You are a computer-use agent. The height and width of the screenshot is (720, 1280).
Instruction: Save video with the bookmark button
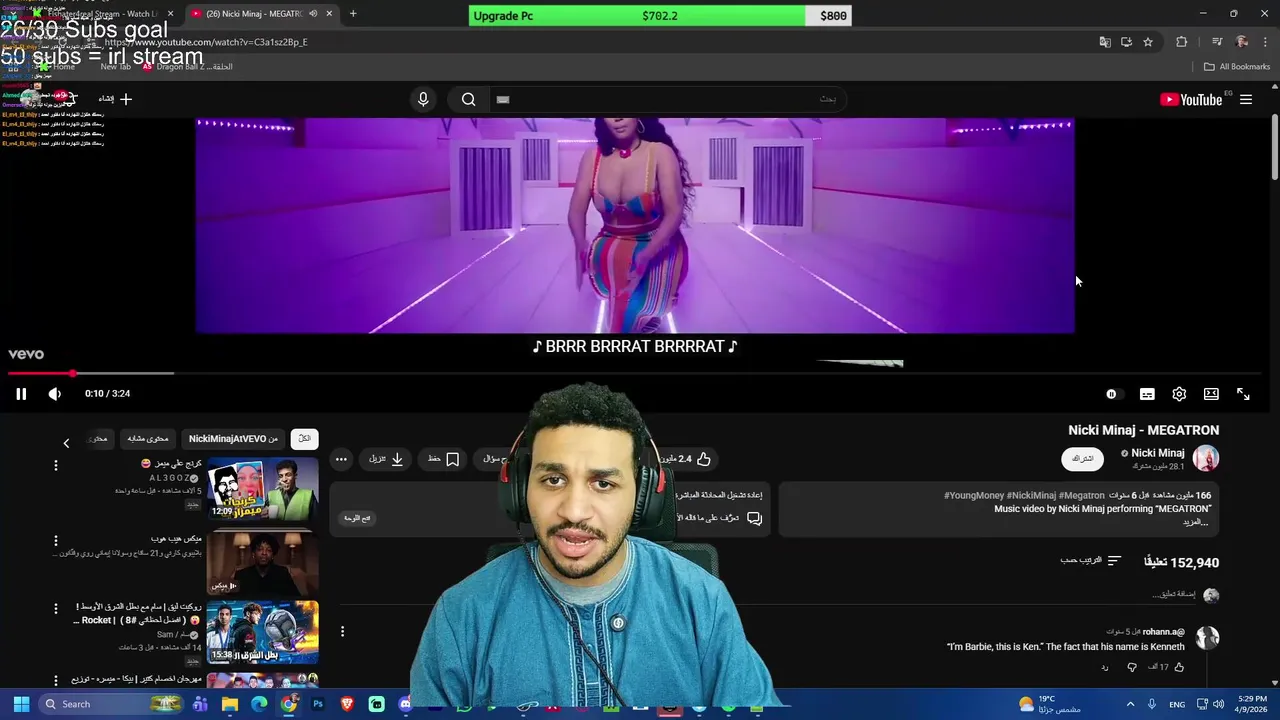(444, 459)
